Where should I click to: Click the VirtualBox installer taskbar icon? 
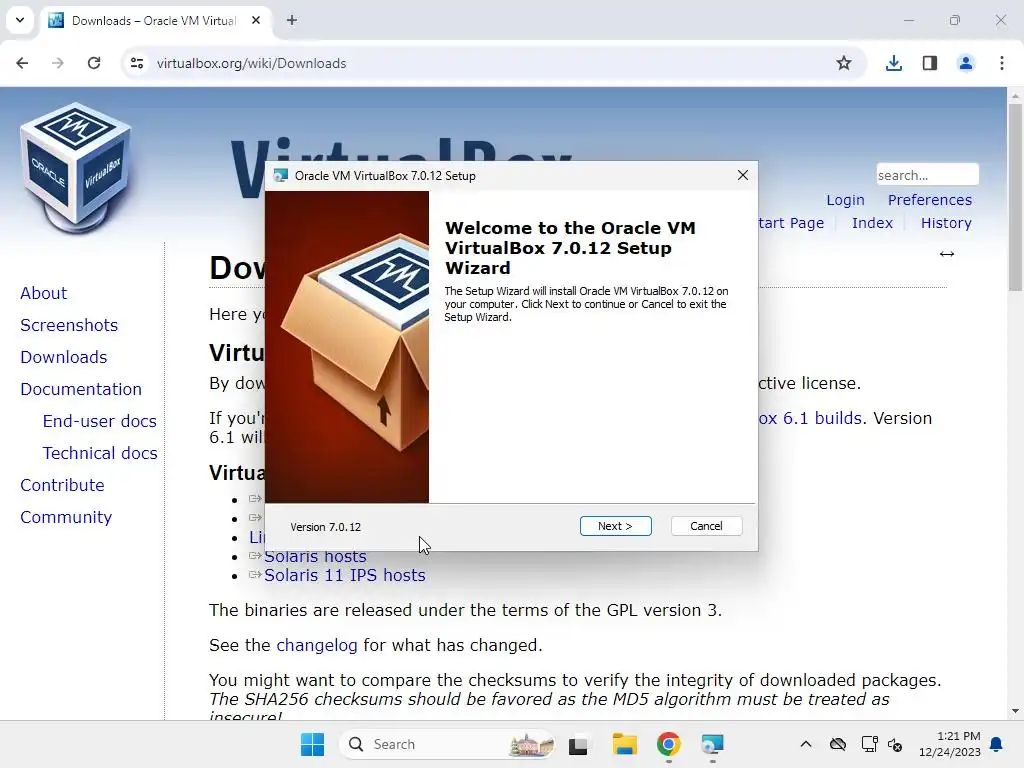(712, 744)
